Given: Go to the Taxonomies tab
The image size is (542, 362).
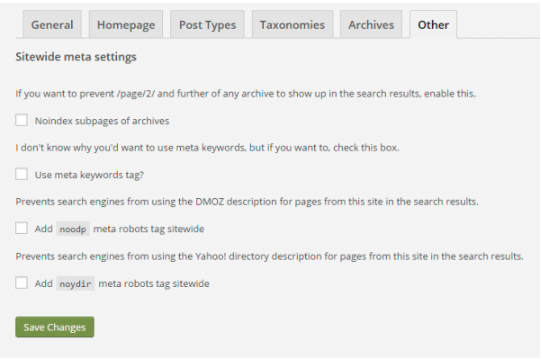Looking at the screenshot, I should pyautogui.click(x=292, y=25).
